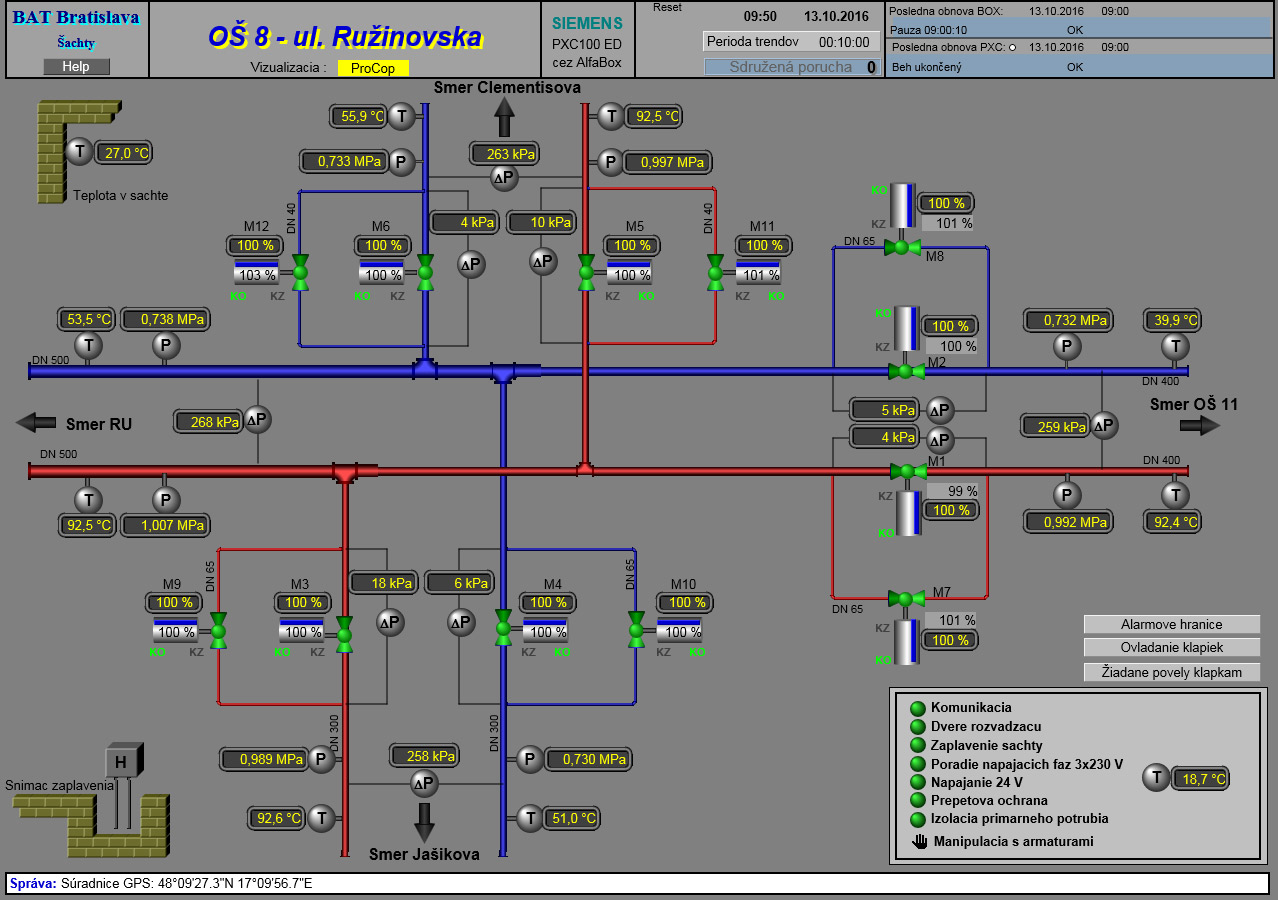Click the flood sensor H icon
The image size is (1278, 900).
coord(122,762)
